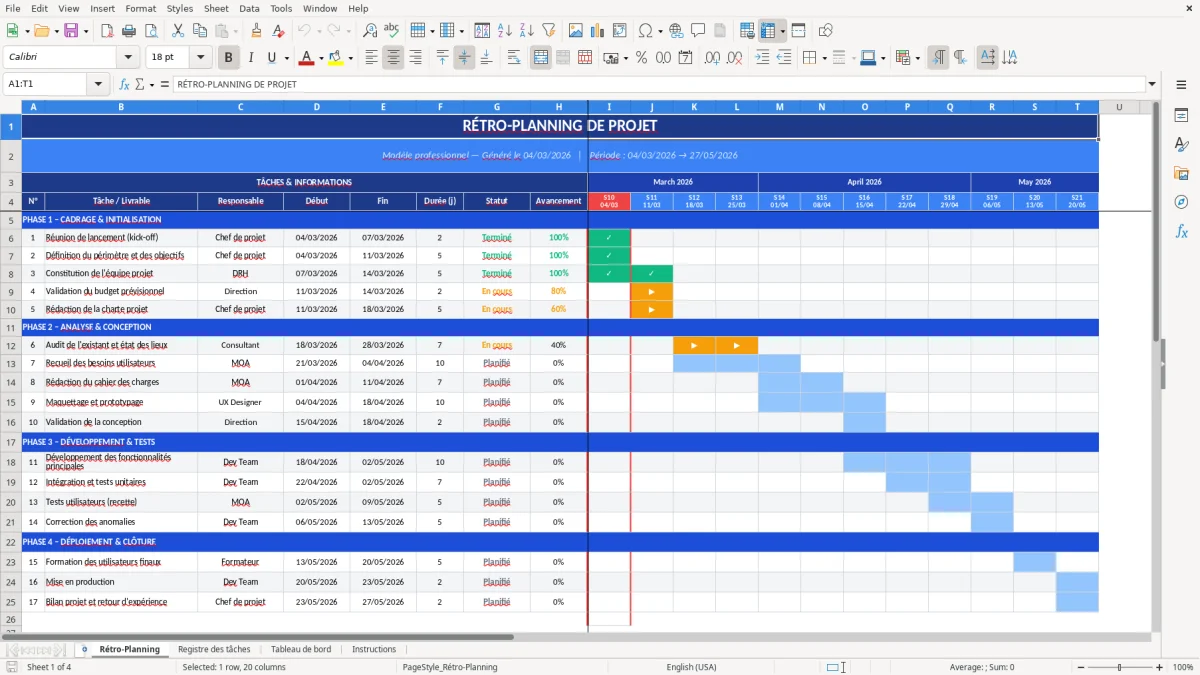Click 100% zoom level in status bar
The height and width of the screenshot is (675, 1200).
[1182, 667]
